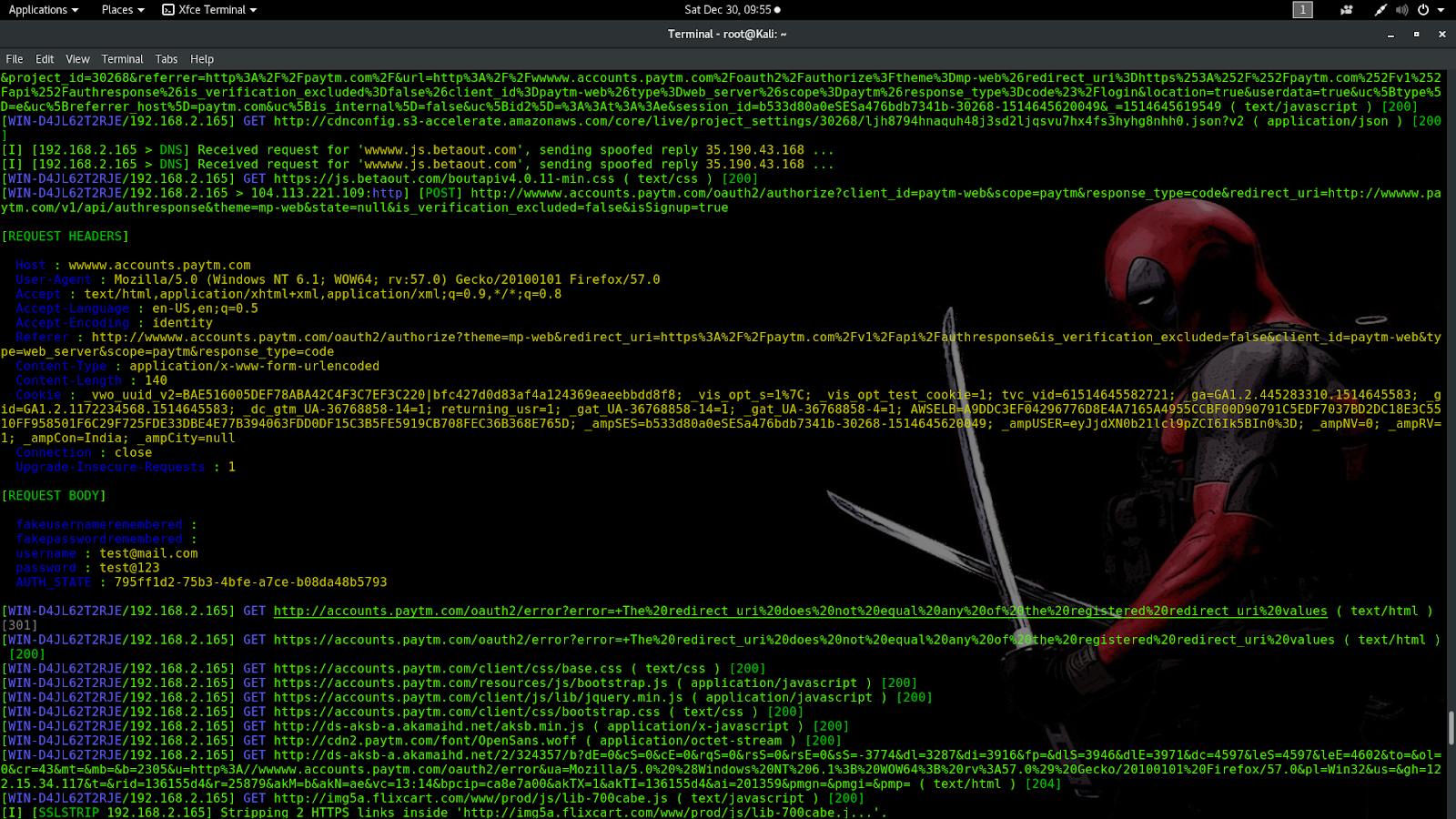
Task: Open the clock showing Sat Dec 30, 09:55
Action: [733, 10]
